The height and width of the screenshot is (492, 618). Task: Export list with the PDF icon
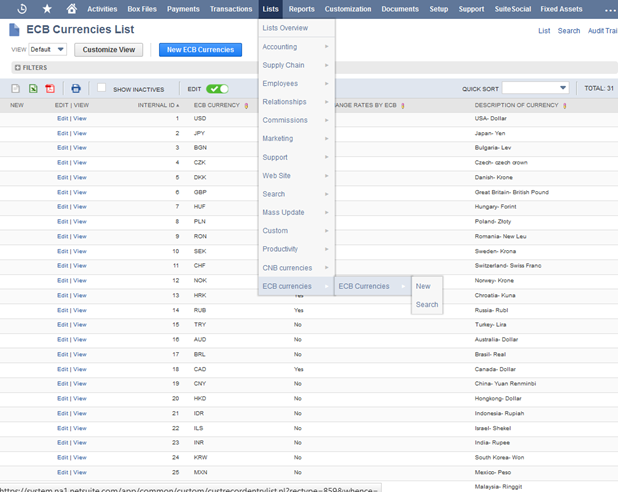click(50, 89)
